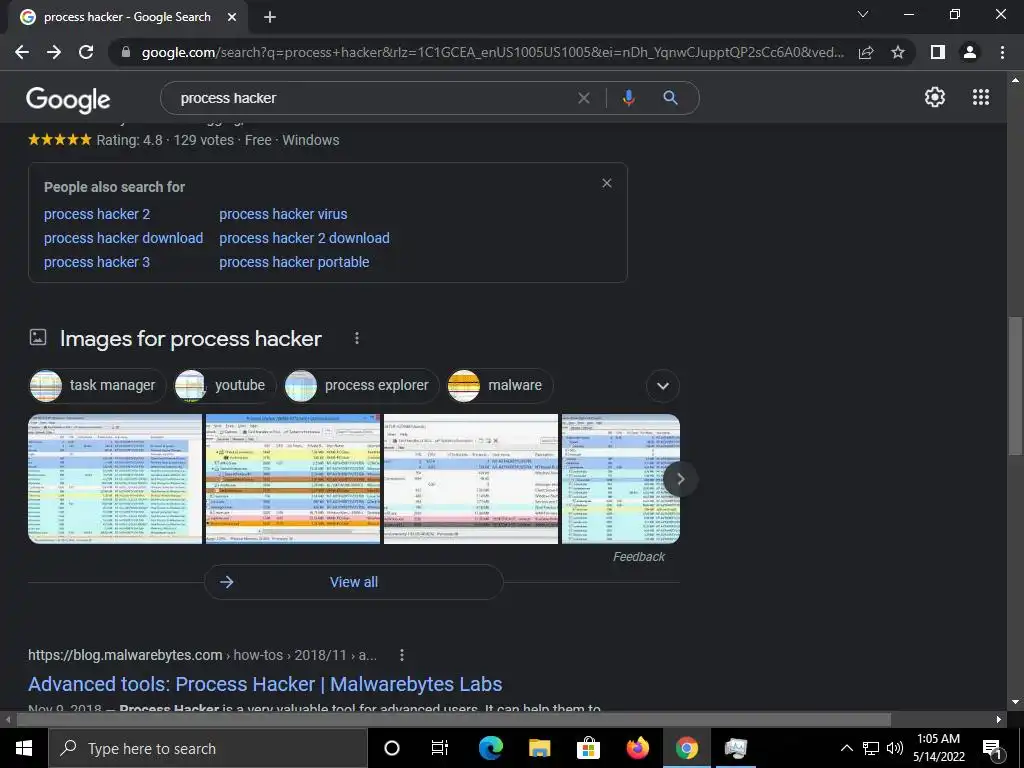Open the process hacker 2 suggestion
This screenshot has height=768, width=1024.
97,214
